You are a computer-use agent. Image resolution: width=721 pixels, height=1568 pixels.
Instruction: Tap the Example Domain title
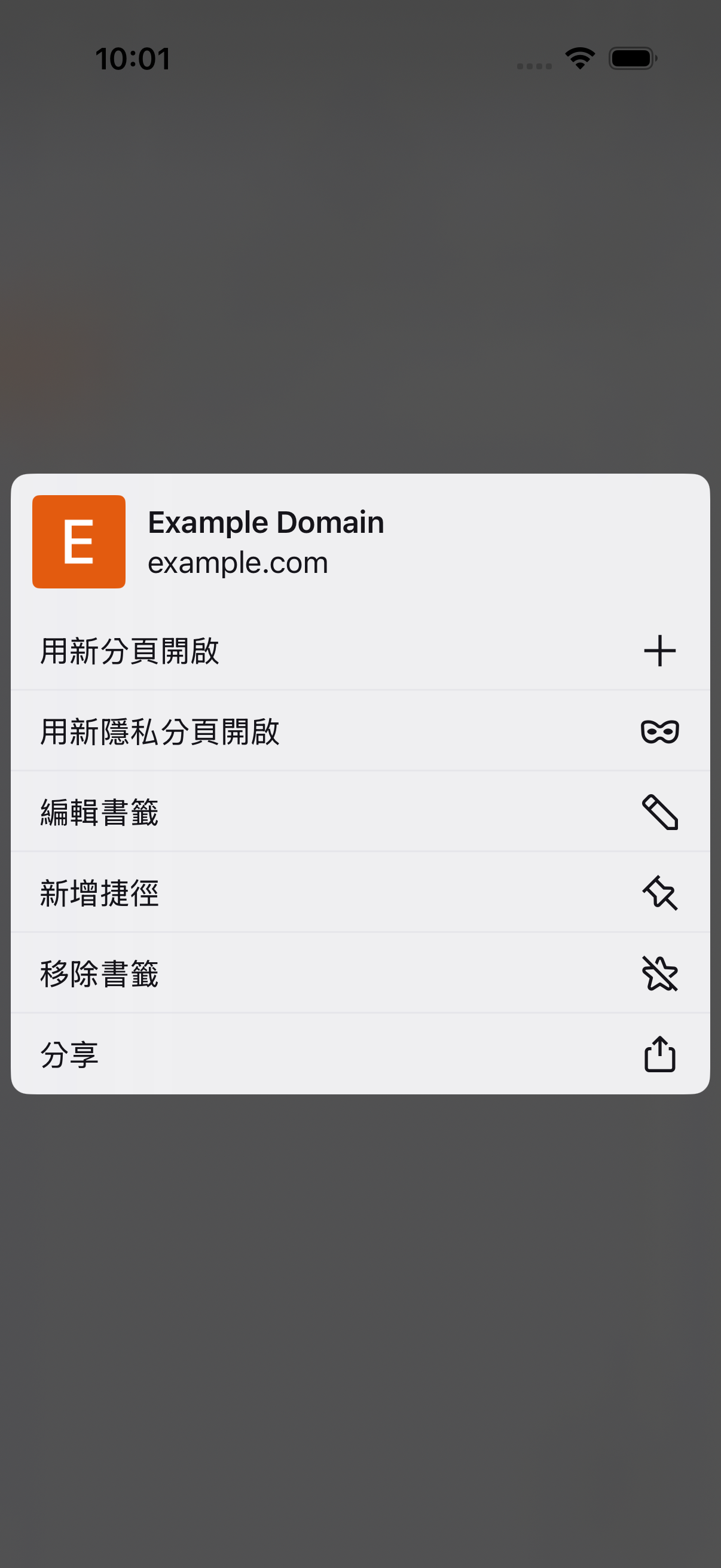click(266, 522)
